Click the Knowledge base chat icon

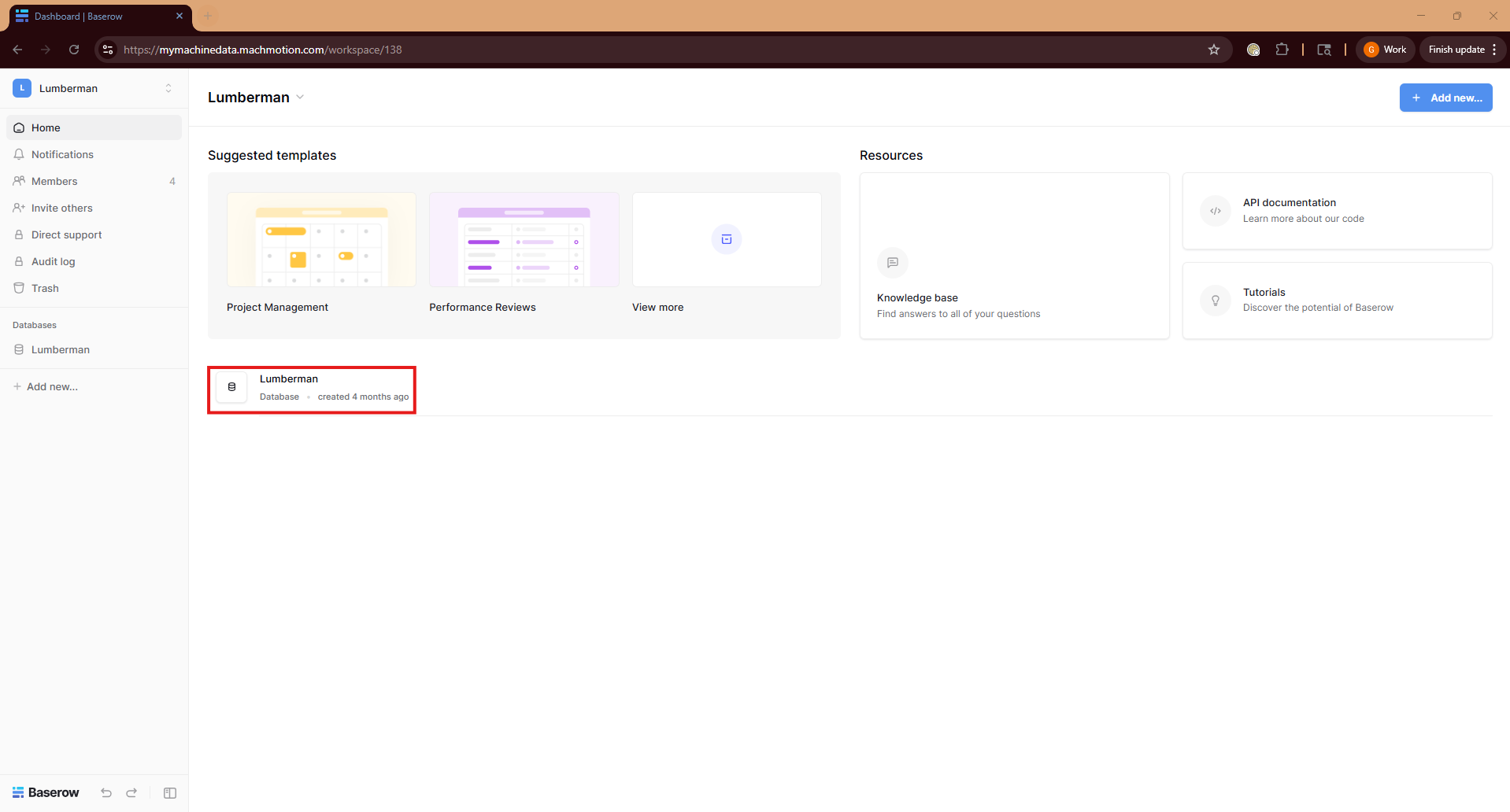[893, 263]
